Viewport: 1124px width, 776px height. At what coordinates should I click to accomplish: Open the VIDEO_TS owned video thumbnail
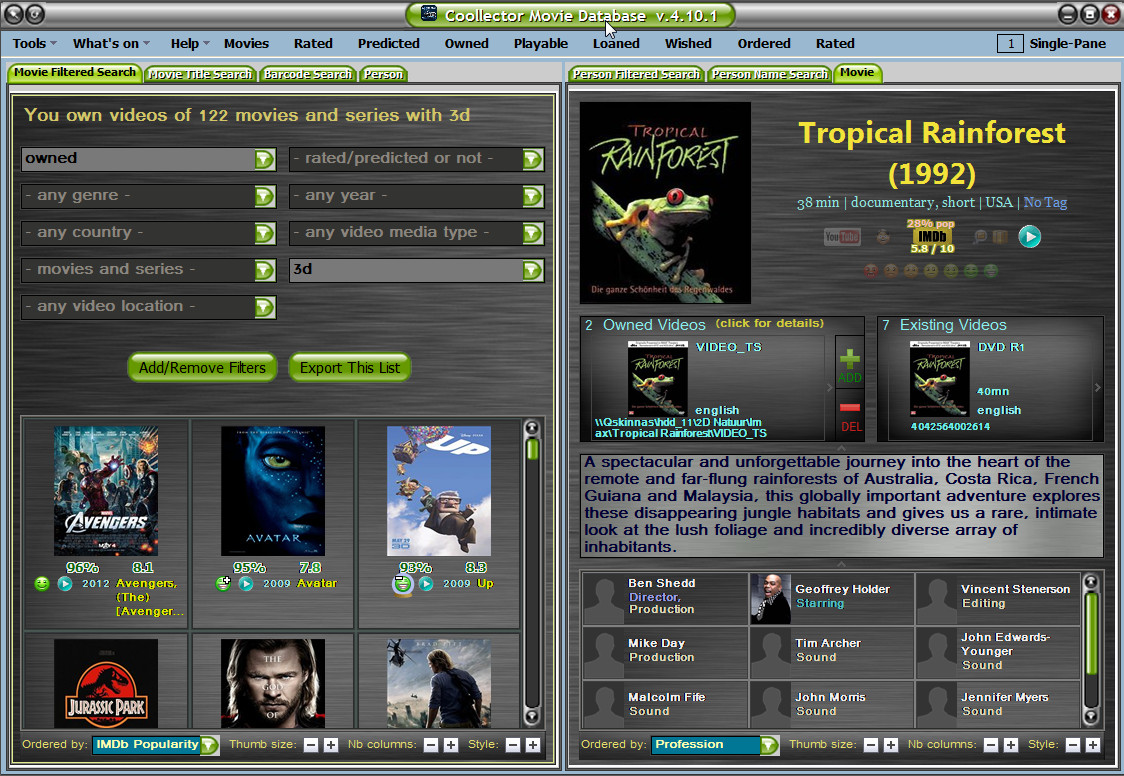point(657,379)
